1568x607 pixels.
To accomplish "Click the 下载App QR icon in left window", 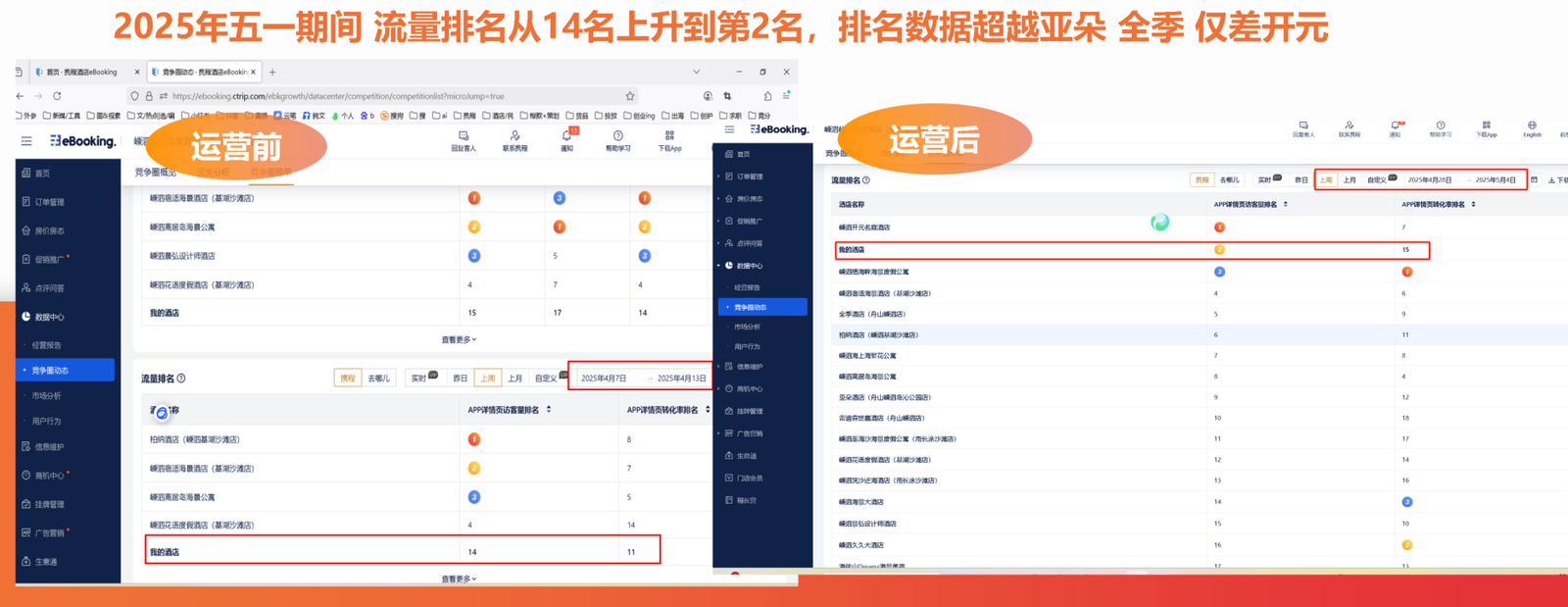I will 669,137.
